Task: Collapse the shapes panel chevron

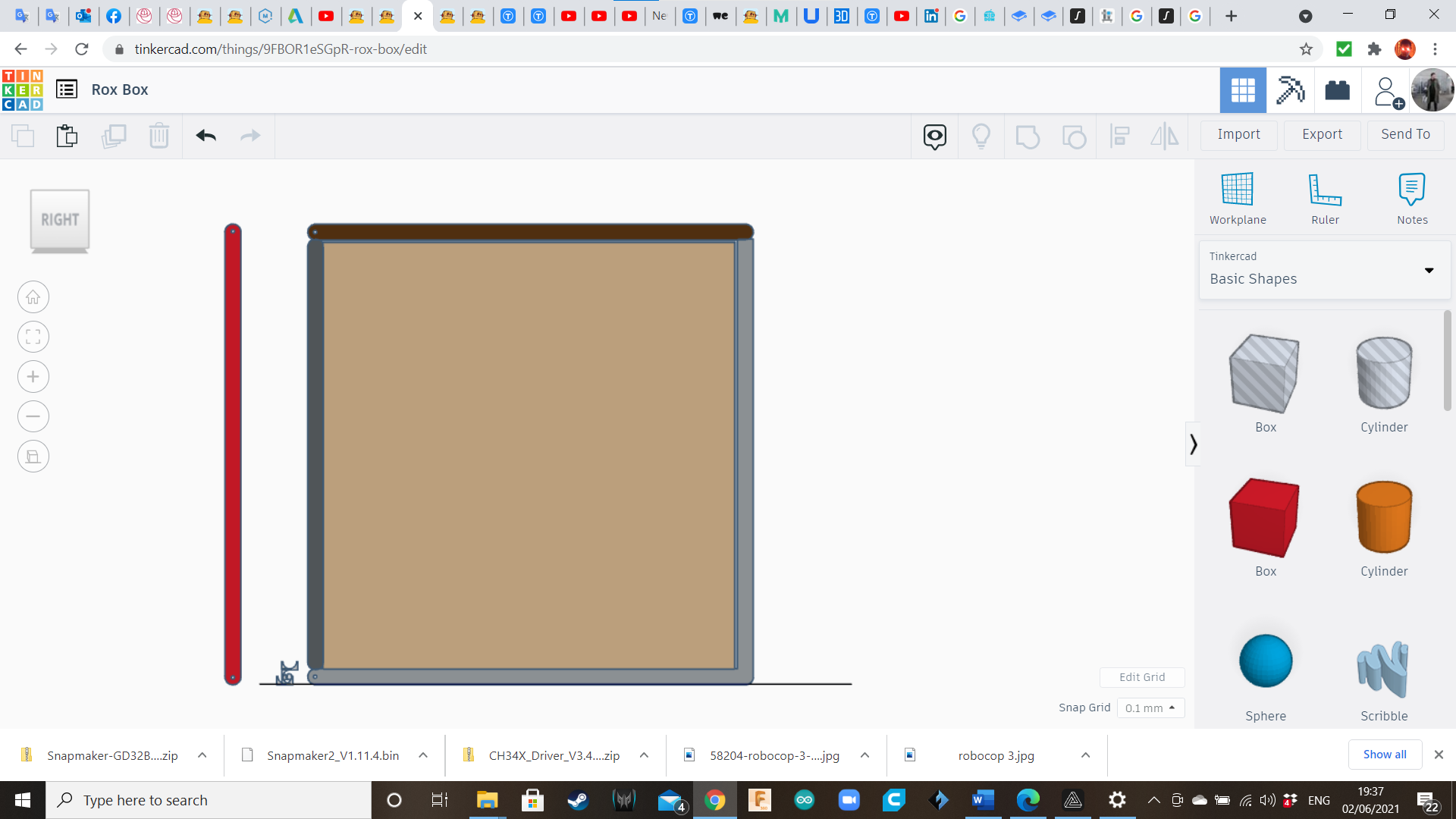Action: [x=1193, y=444]
